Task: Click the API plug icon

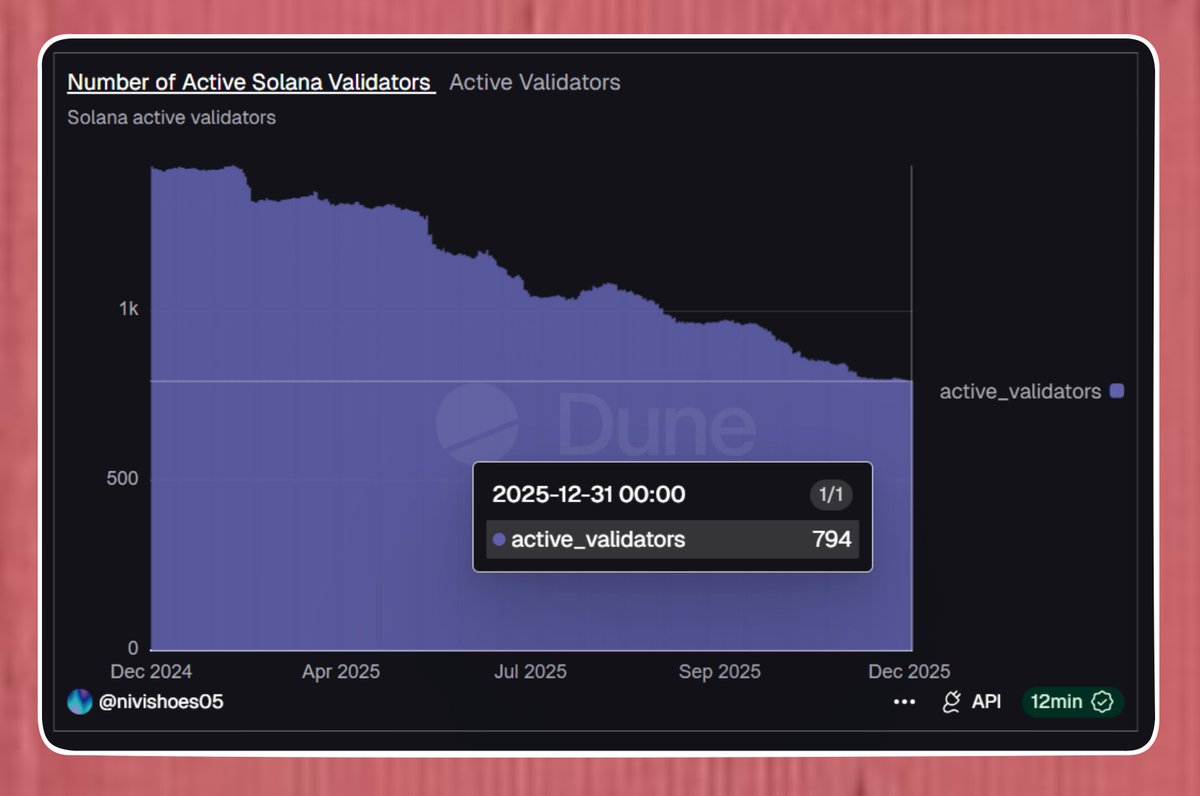Action: [x=951, y=702]
